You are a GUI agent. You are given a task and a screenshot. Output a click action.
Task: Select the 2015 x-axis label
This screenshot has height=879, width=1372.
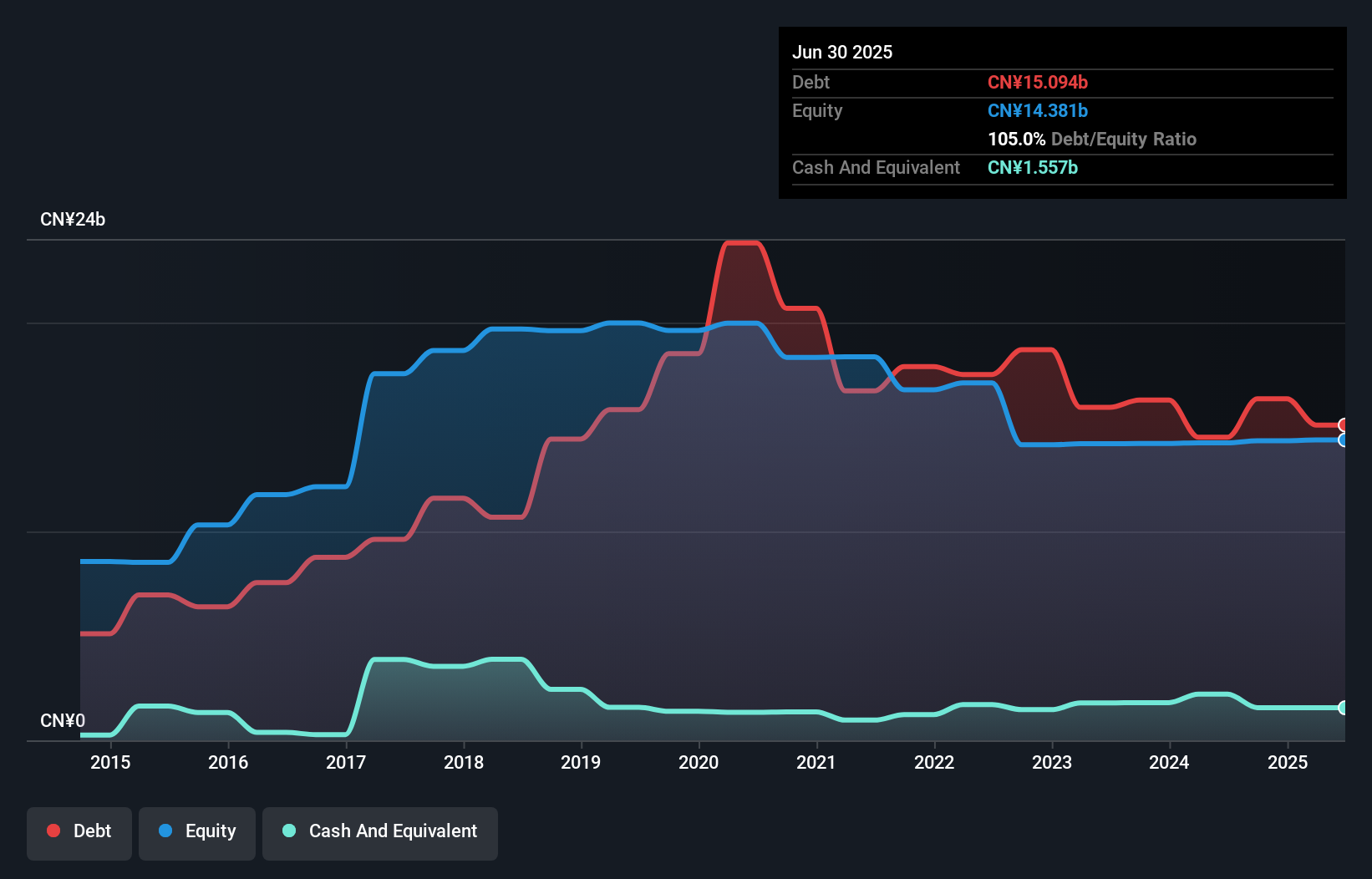110,762
